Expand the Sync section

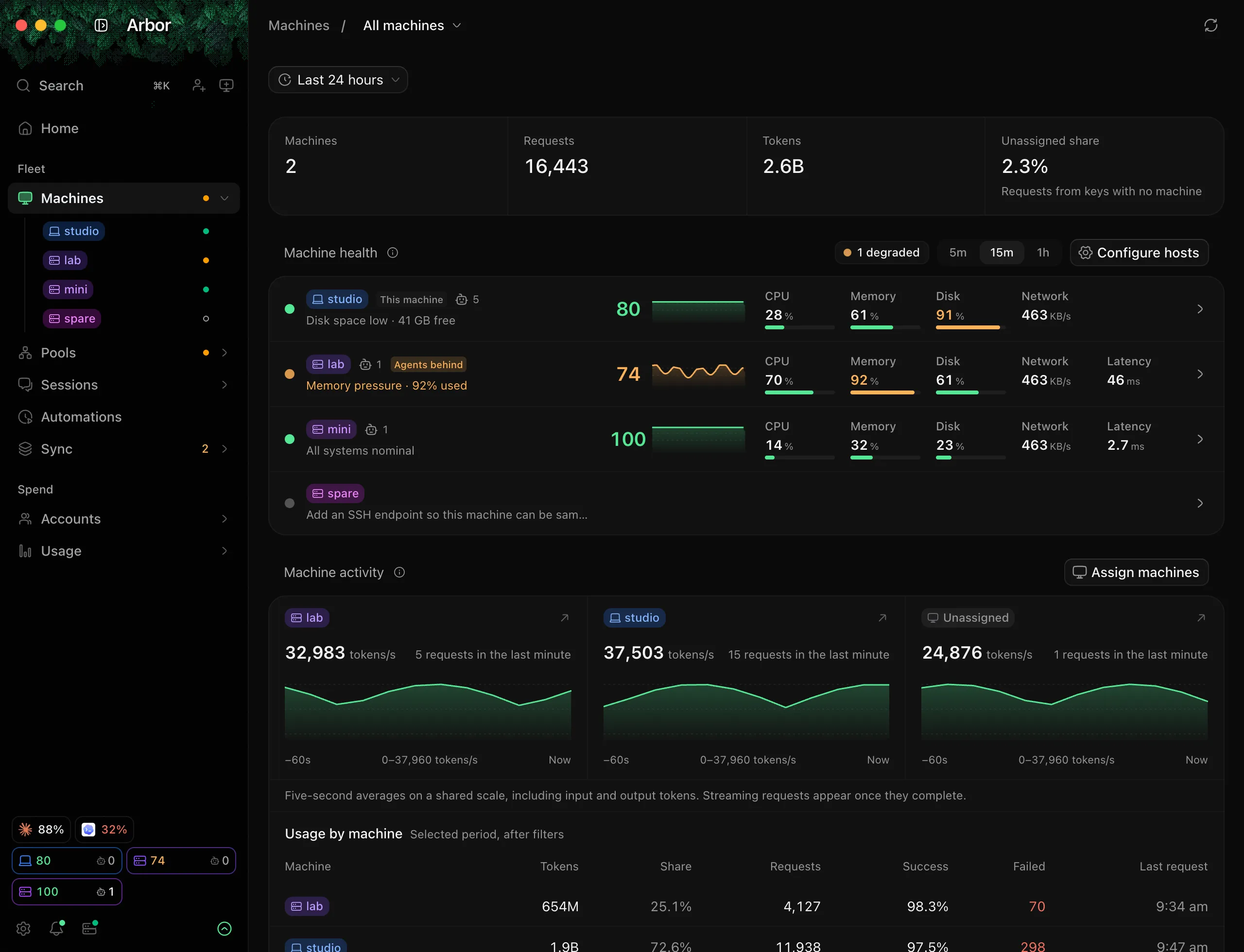(225, 449)
